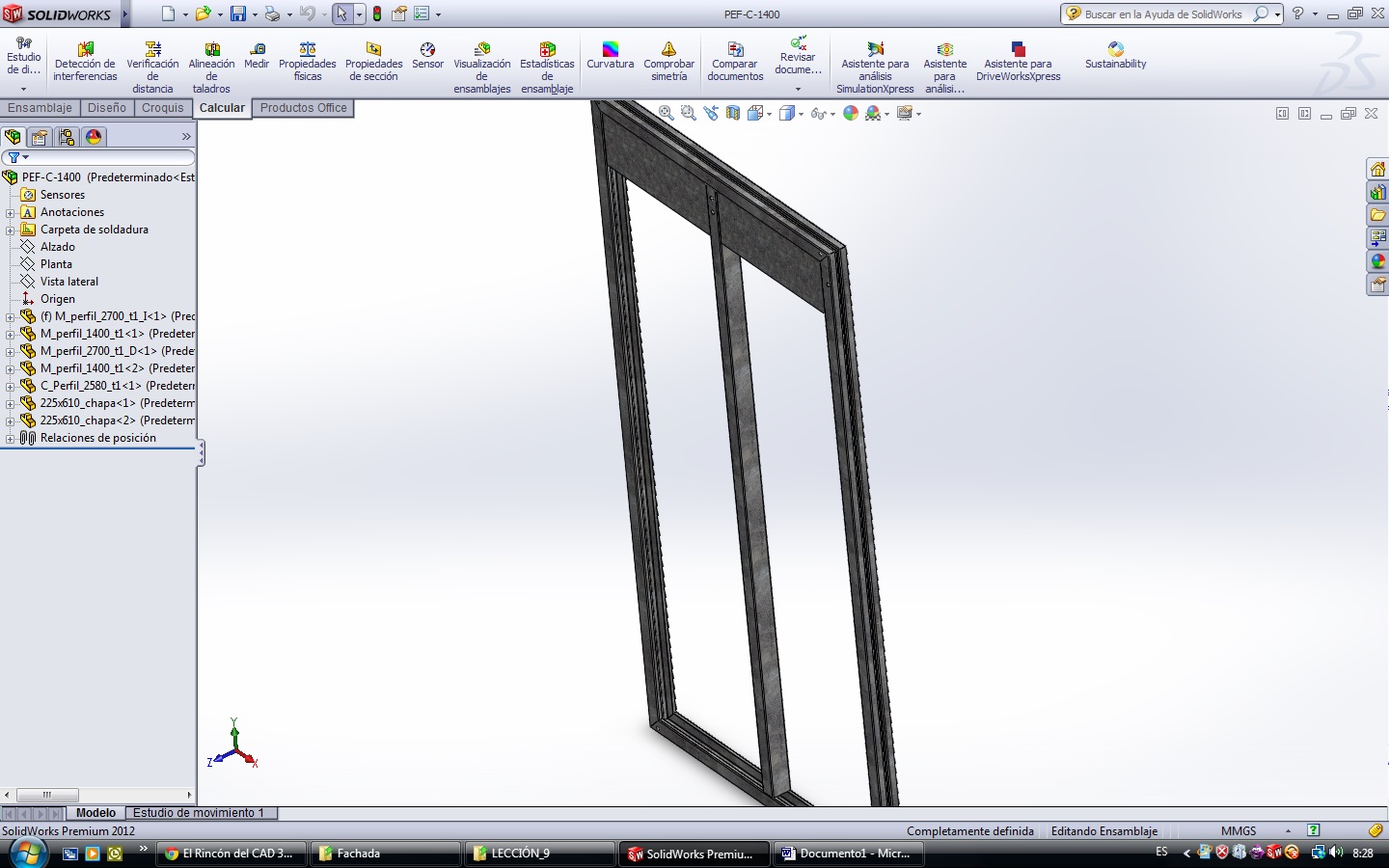Expand the Anotaciones tree node
Viewport: 1389px width, 868px height.
(10, 212)
